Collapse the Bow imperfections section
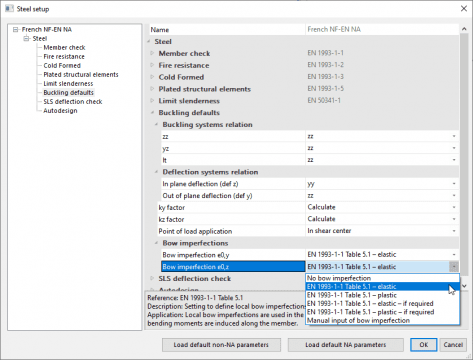Screen dimensions: 473x360 click(x=156, y=243)
